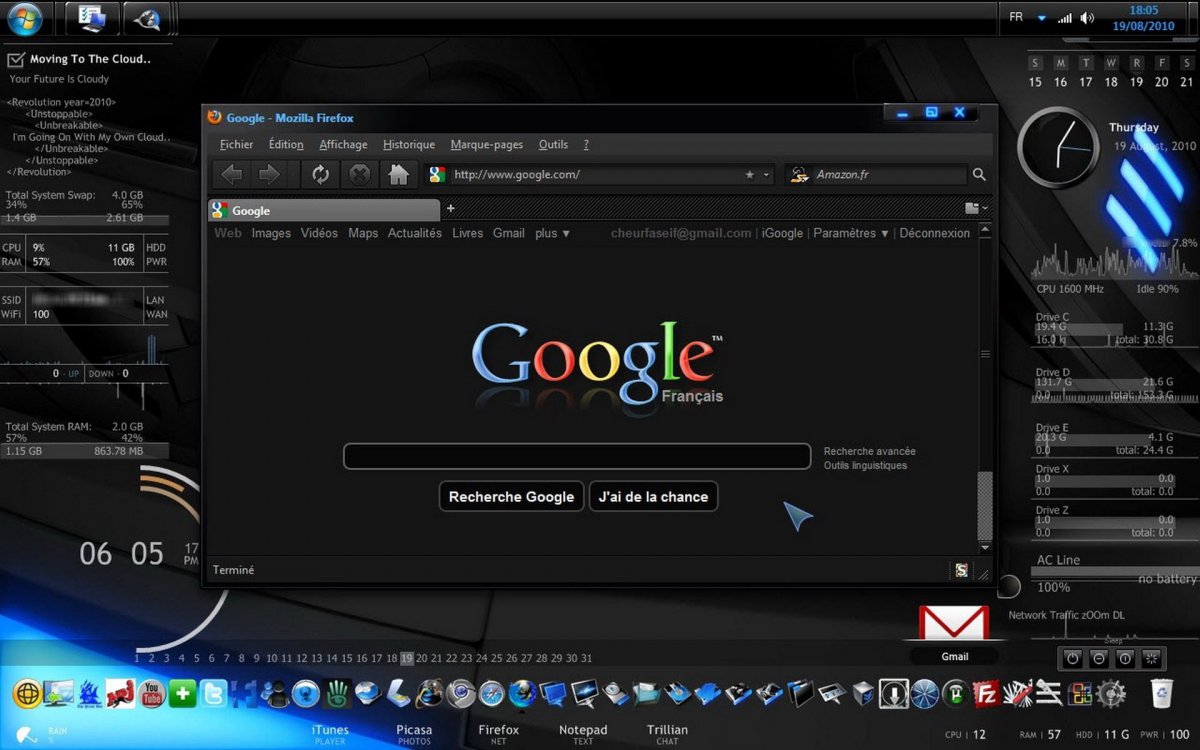Click the Firefox vertical scrollbar thumb
1200x750 pixels.
click(985, 505)
